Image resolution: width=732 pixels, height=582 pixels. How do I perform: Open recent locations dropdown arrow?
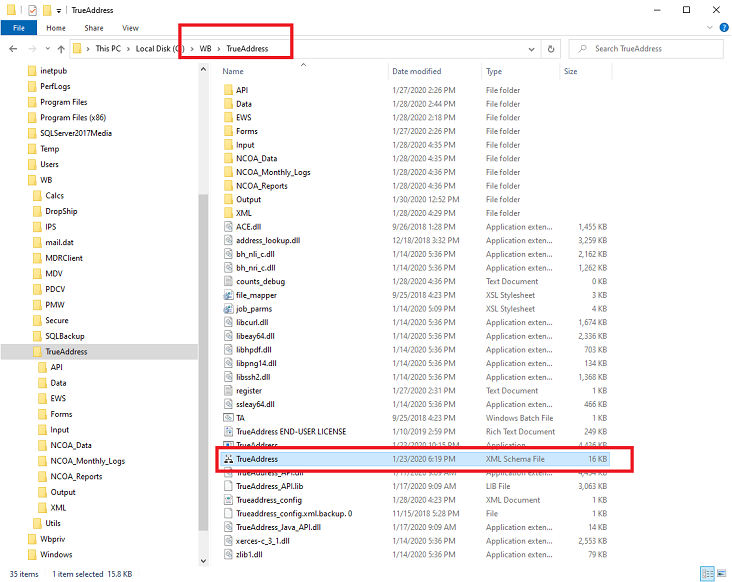pos(48,49)
